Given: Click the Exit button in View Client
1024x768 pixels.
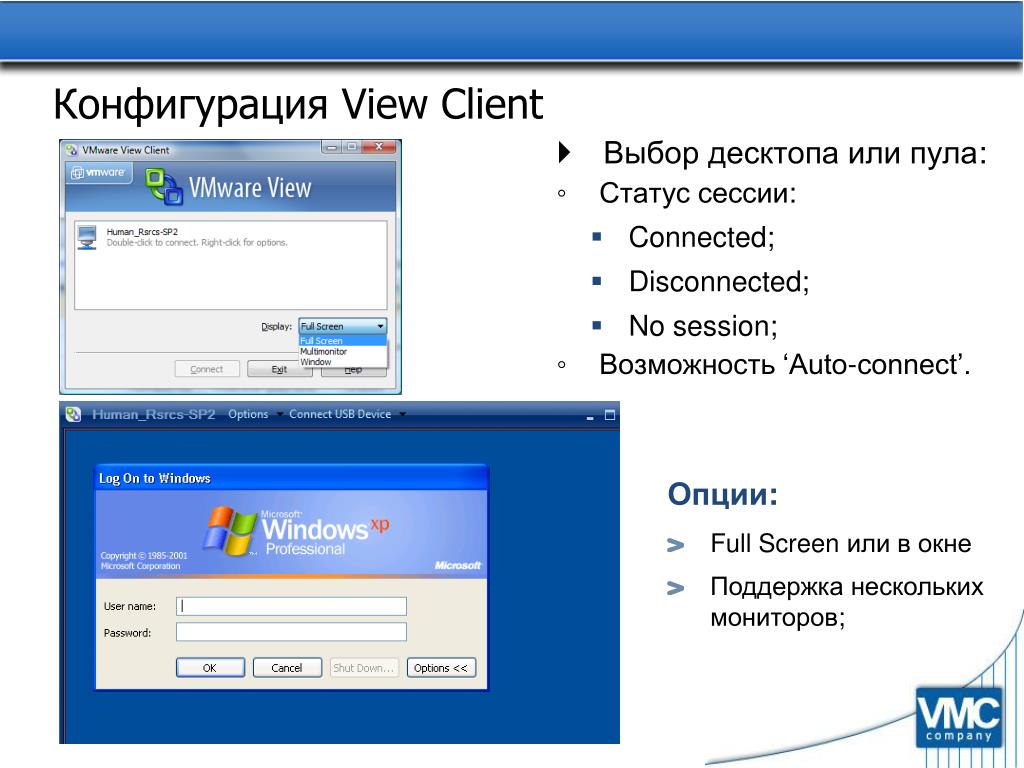Looking at the screenshot, I should 280,369.
